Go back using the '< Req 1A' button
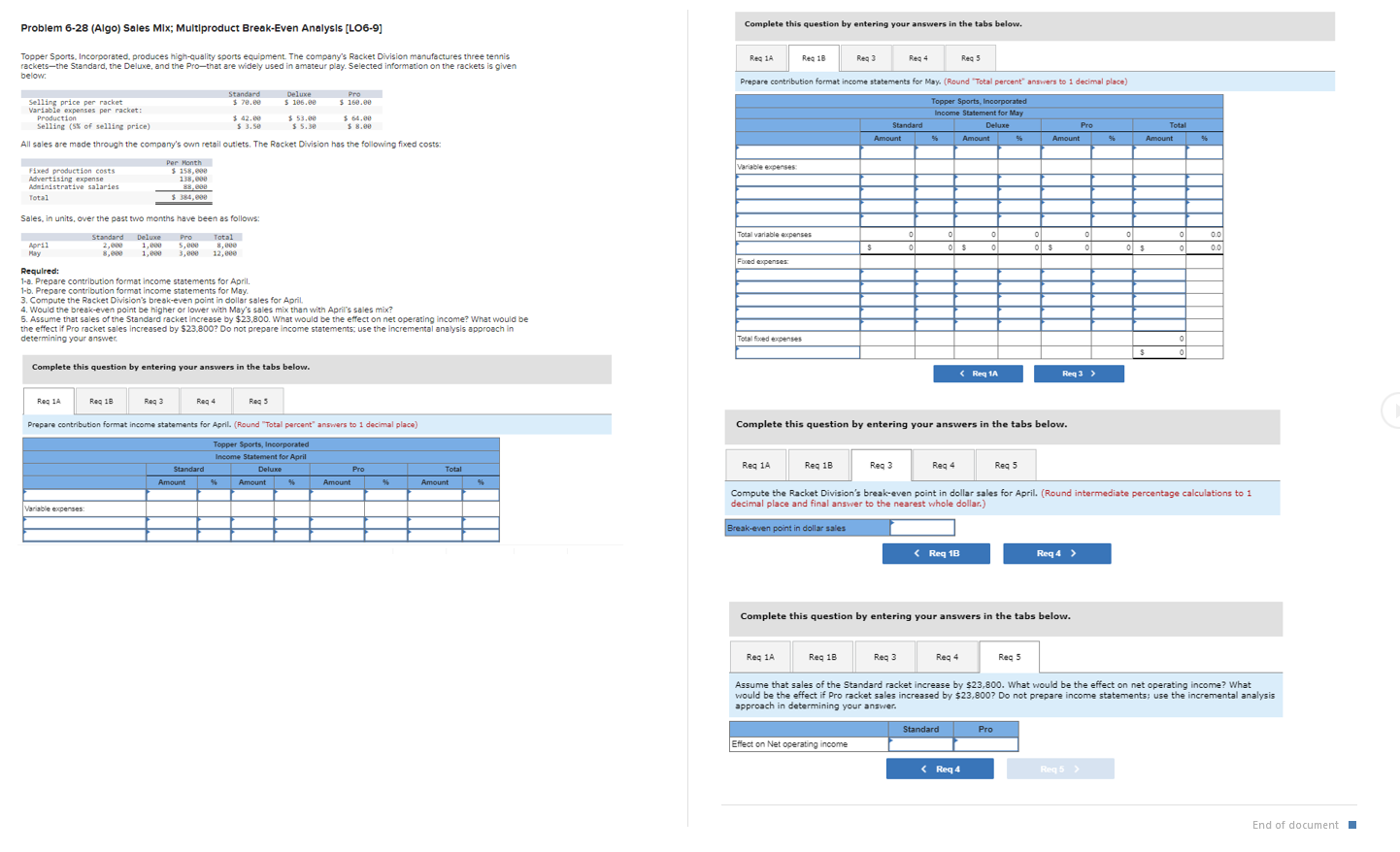 tap(978, 374)
